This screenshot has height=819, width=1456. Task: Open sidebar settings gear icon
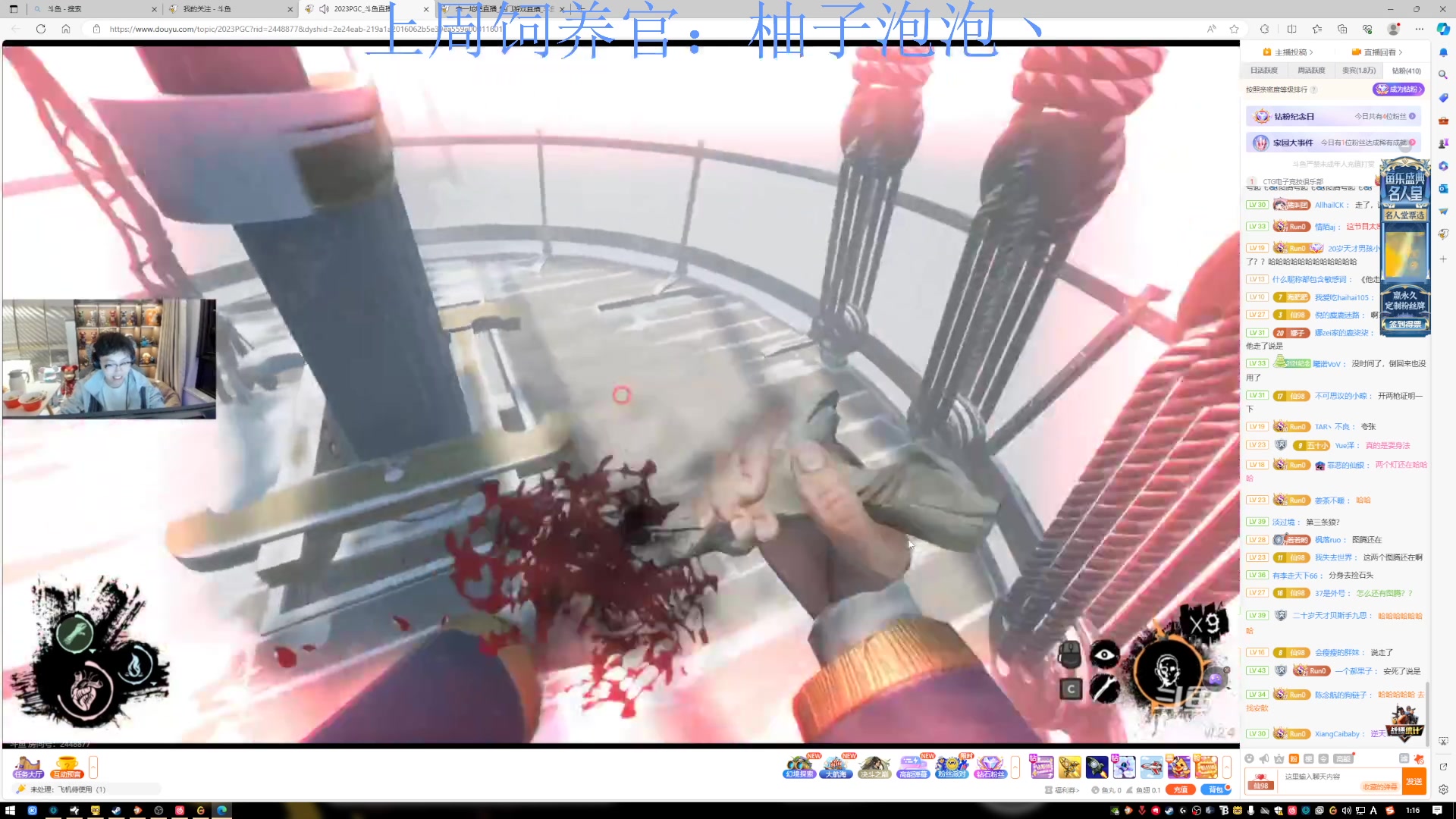tap(1443, 789)
